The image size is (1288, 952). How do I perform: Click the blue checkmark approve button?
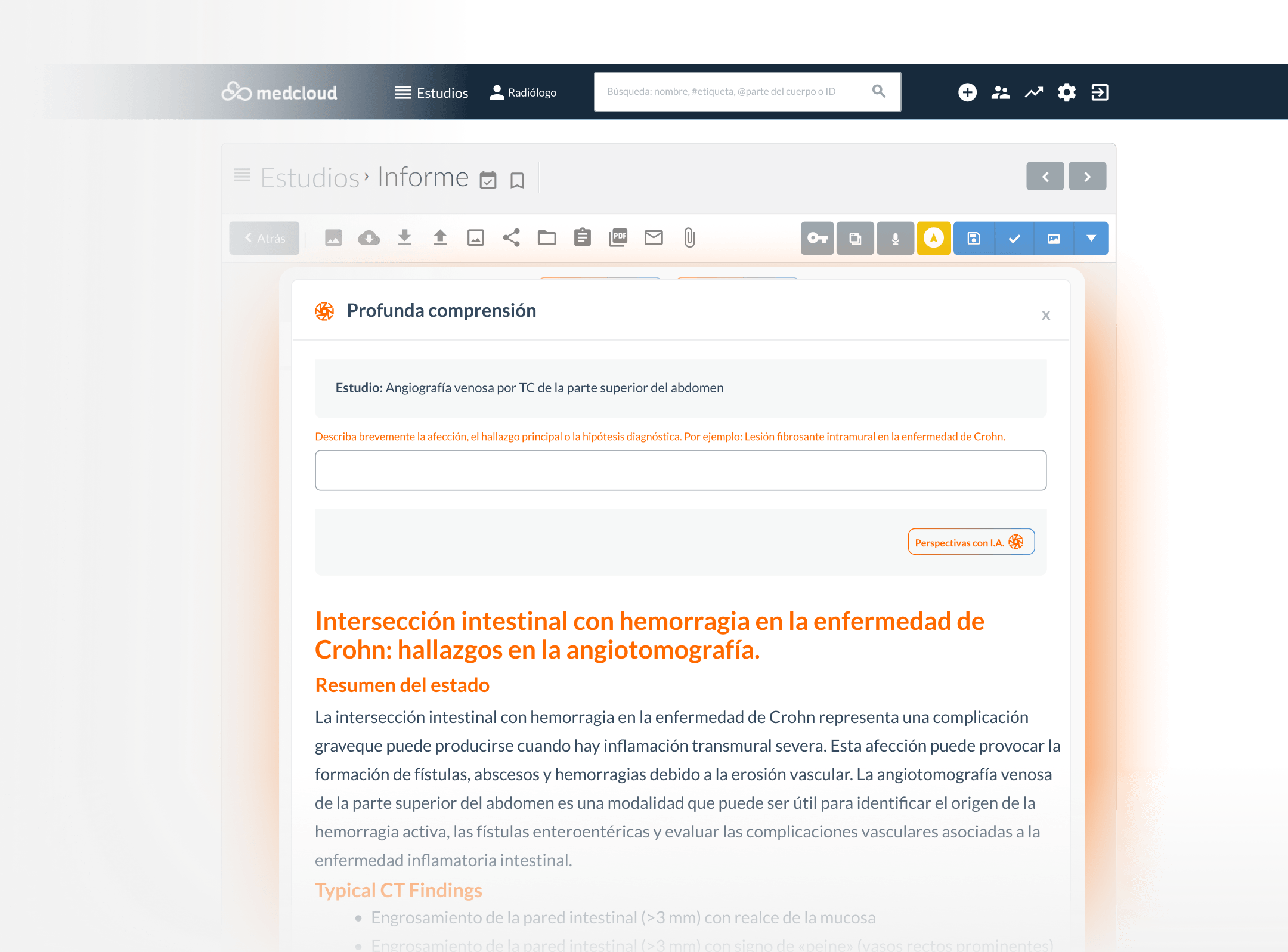(x=1014, y=239)
